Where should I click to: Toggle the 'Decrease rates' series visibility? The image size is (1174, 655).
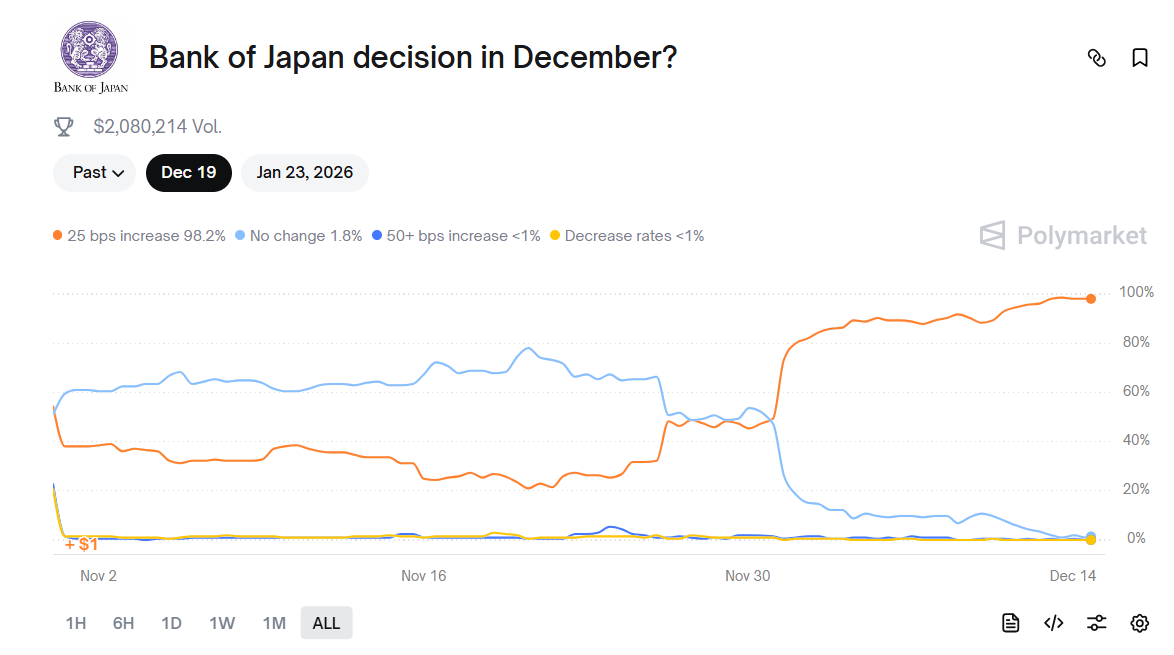click(x=631, y=235)
